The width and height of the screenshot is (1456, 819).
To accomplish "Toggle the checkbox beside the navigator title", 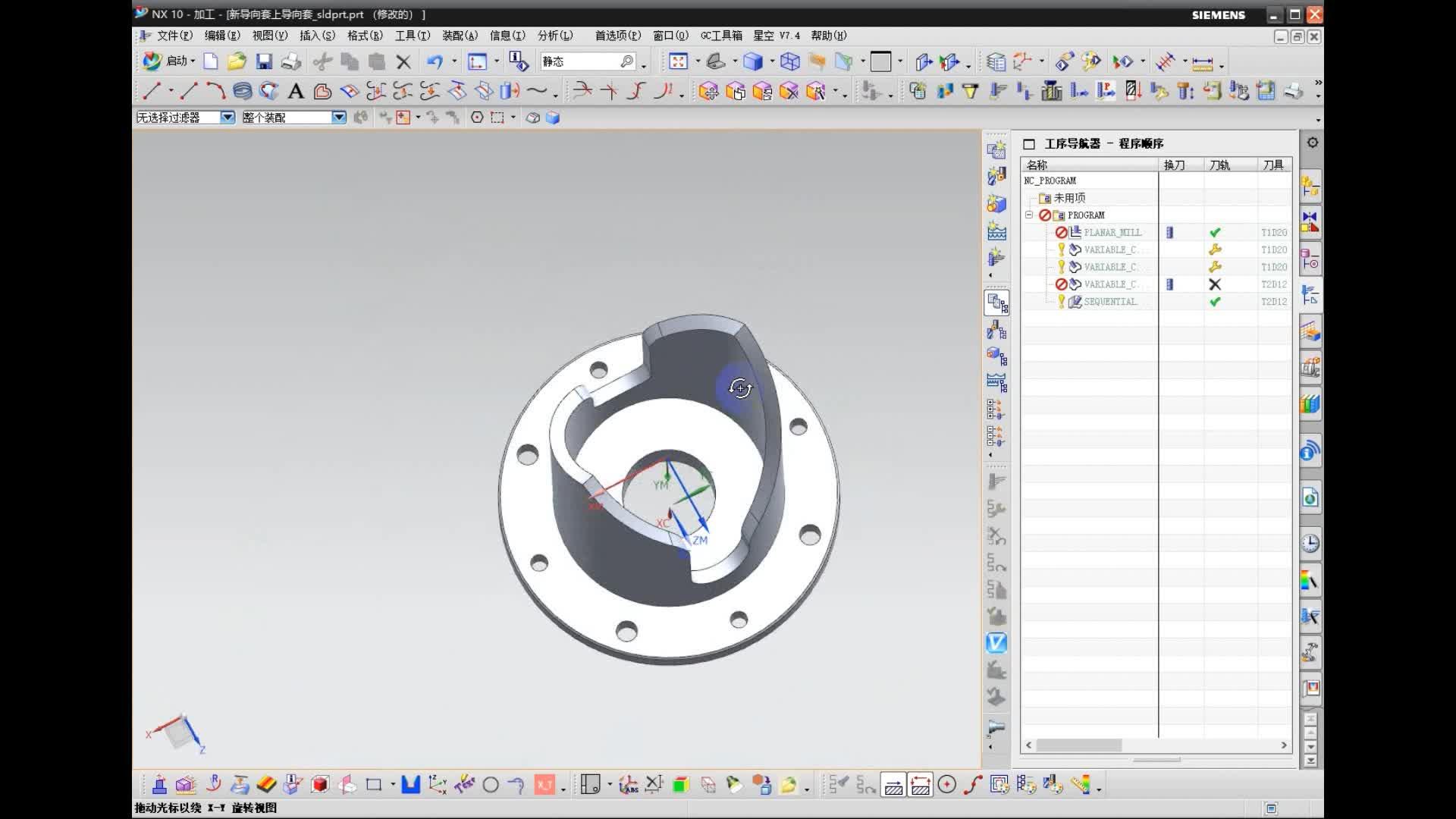I will (x=1029, y=144).
